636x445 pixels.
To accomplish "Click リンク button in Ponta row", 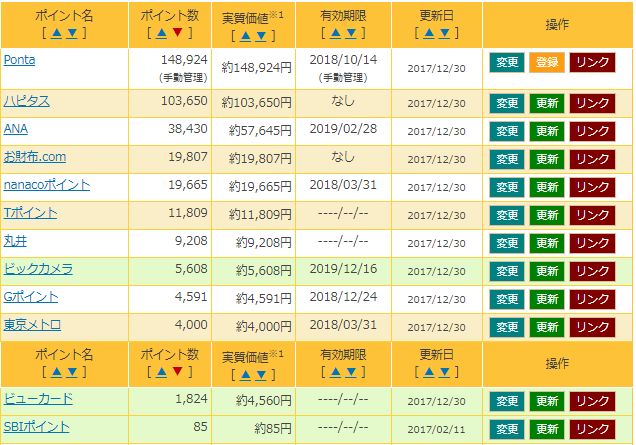I will [x=592, y=62].
